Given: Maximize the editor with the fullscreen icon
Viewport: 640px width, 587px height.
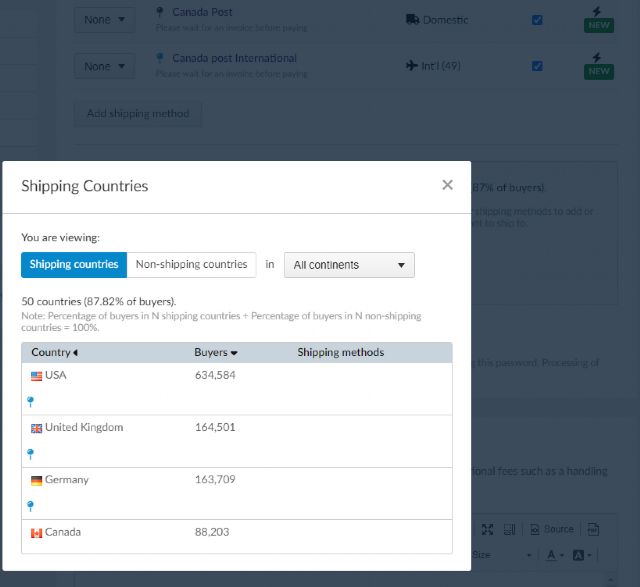Looking at the screenshot, I should (x=487, y=529).
